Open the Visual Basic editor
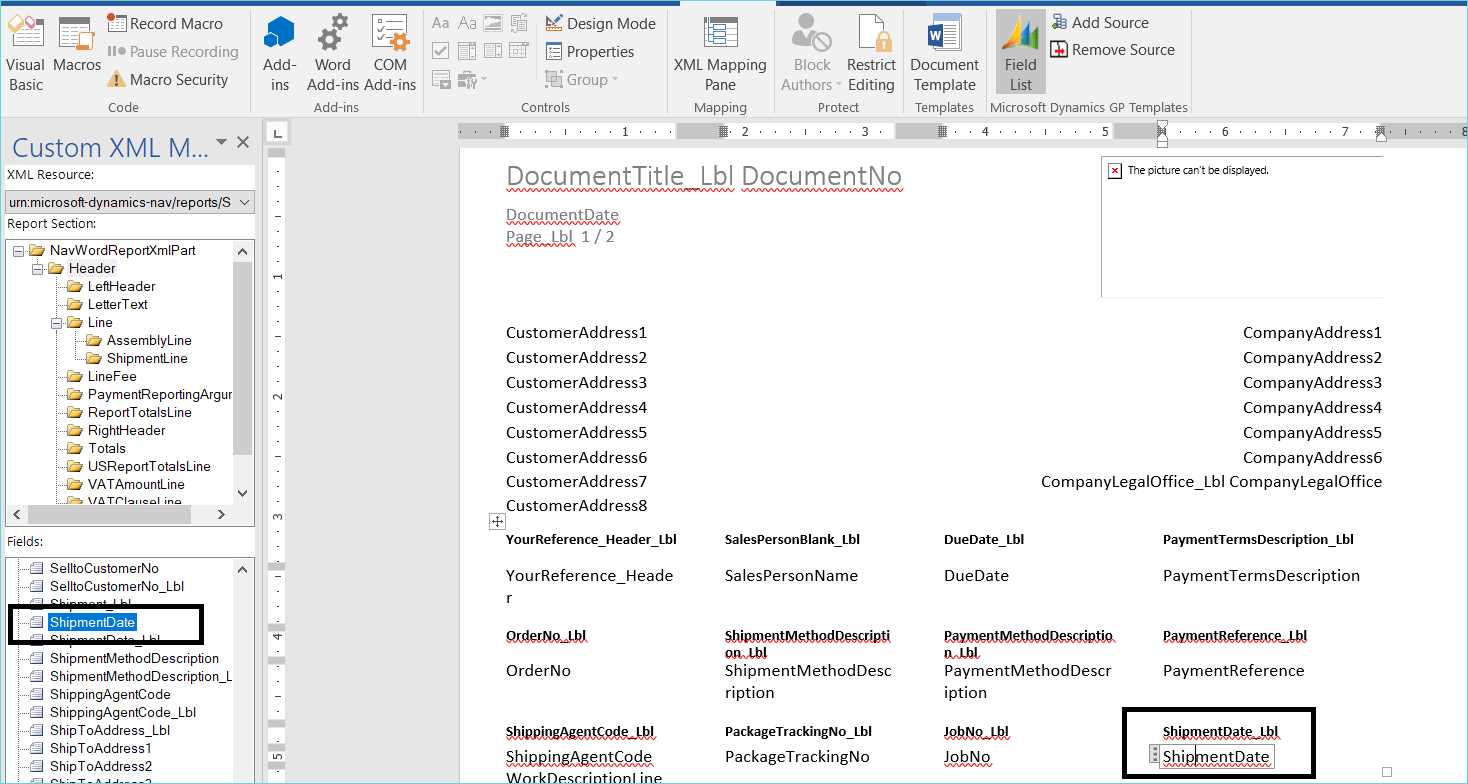This screenshot has width=1468, height=784. [x=26, y=54]
